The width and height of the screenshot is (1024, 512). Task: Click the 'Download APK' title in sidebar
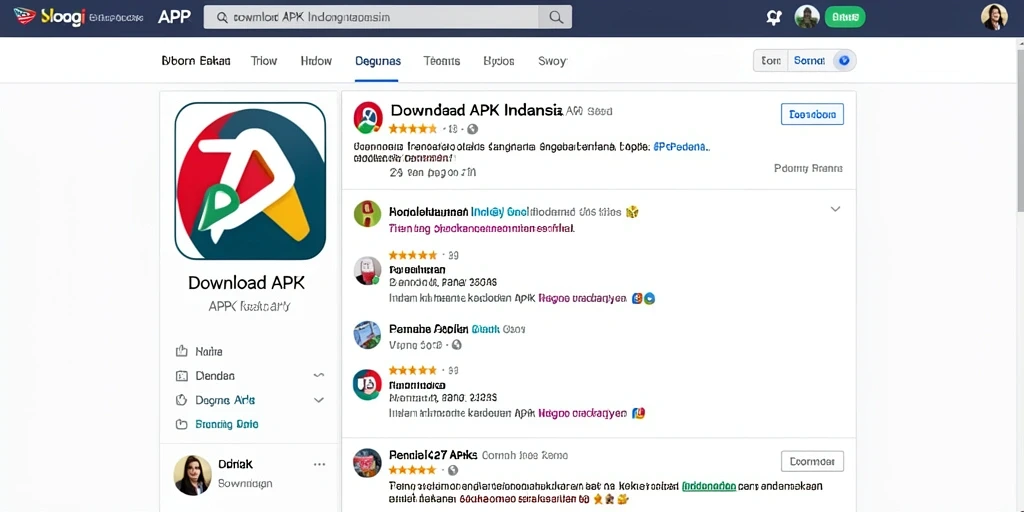click(x=246, y=283)
